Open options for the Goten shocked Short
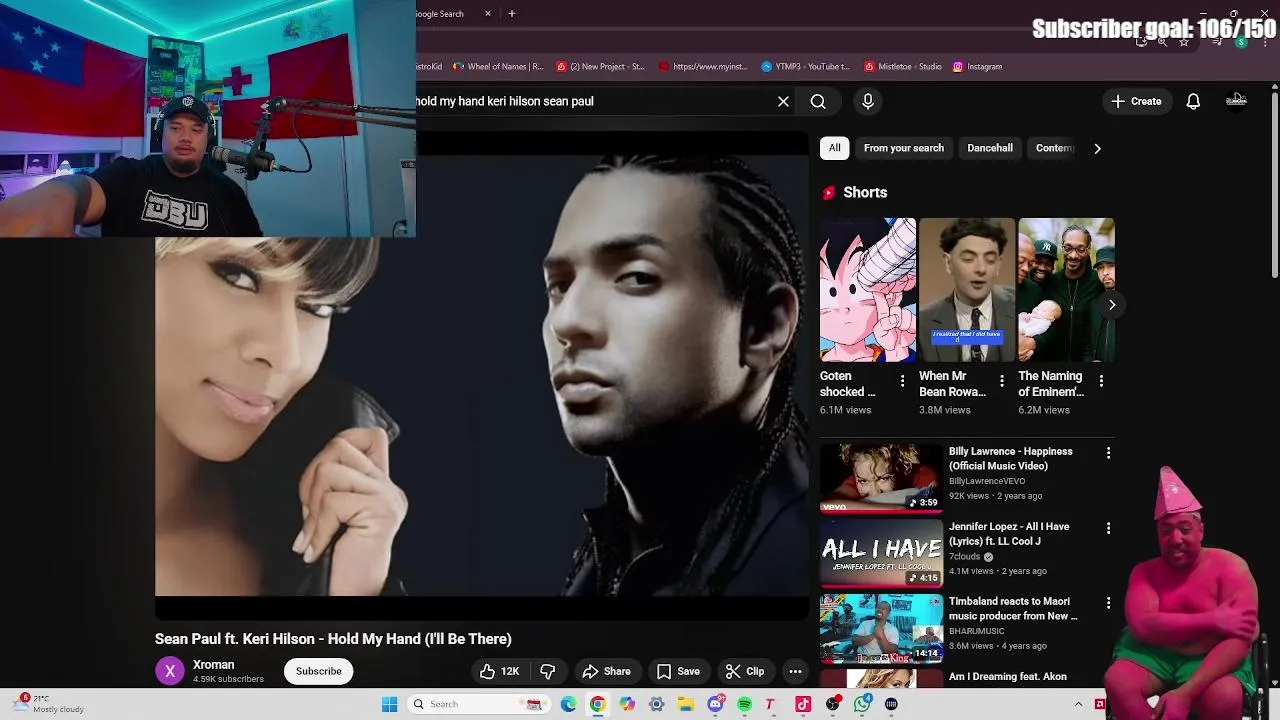This screenshot has width=1280, height=720. pyautogui.click(x=902, y=381)
